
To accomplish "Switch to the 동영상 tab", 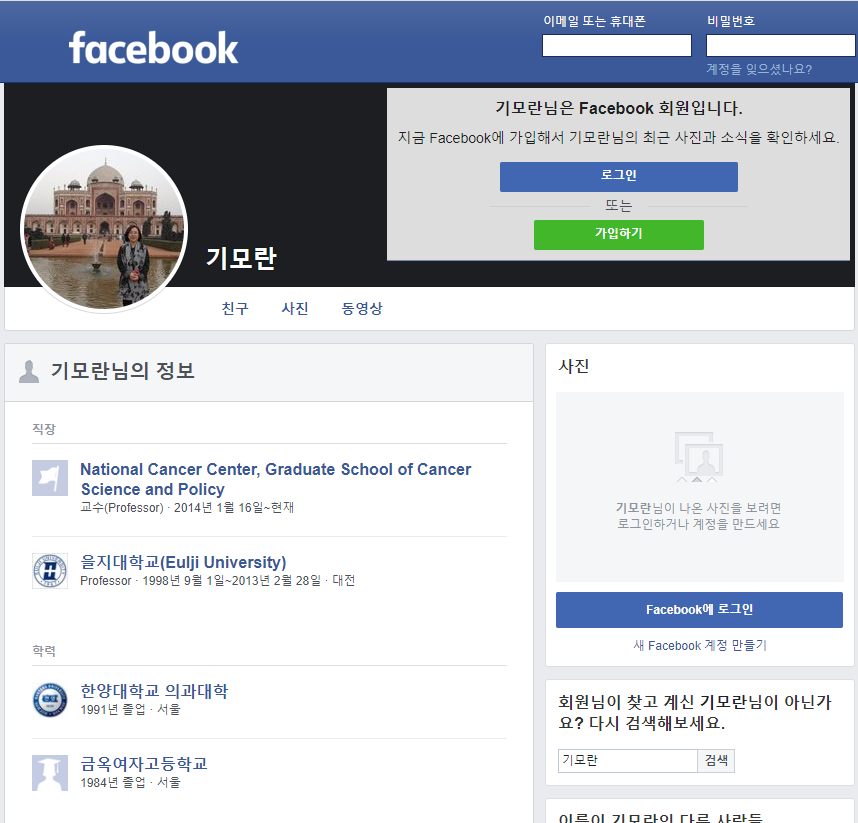I will 362,308.
